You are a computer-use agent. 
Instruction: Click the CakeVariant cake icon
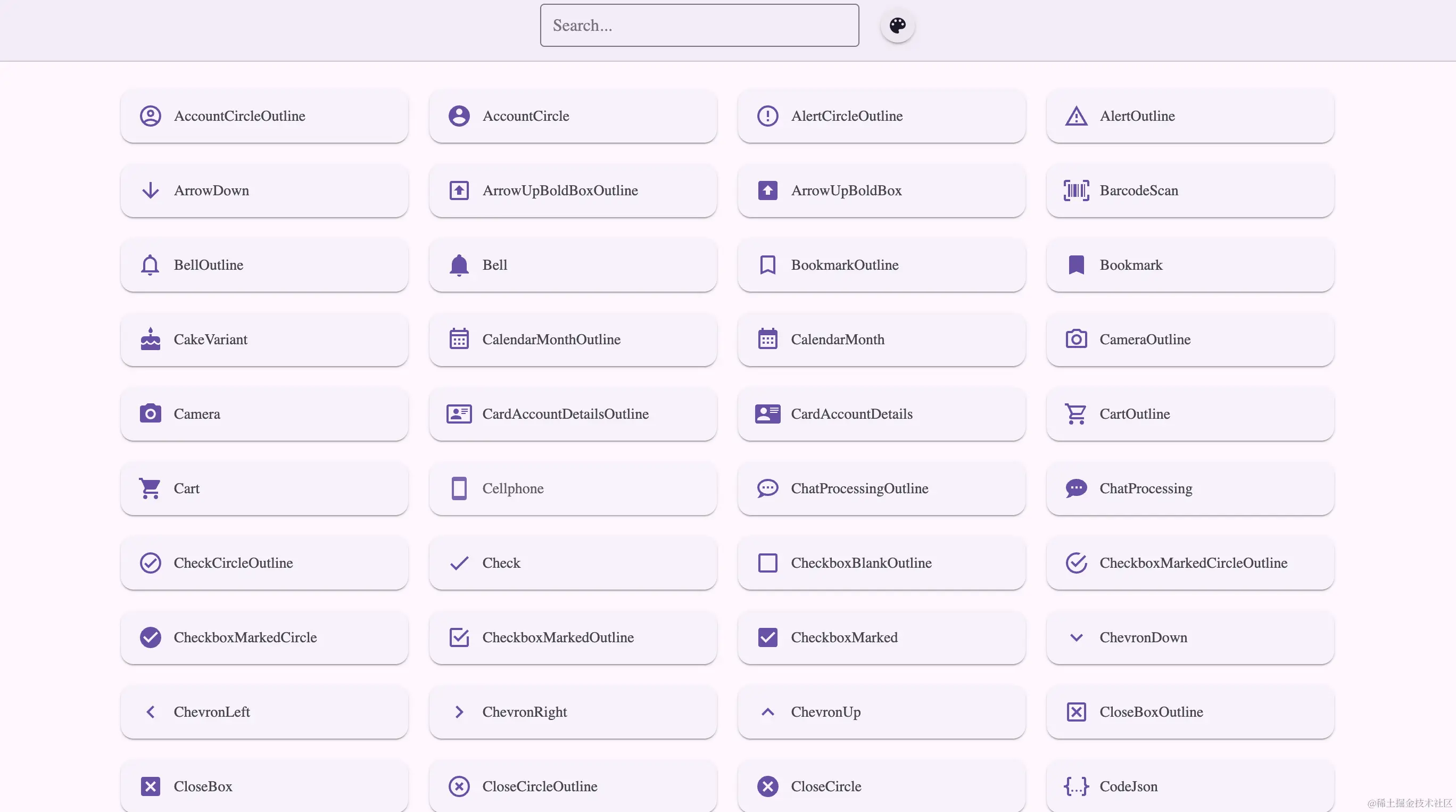click(151, 339)
